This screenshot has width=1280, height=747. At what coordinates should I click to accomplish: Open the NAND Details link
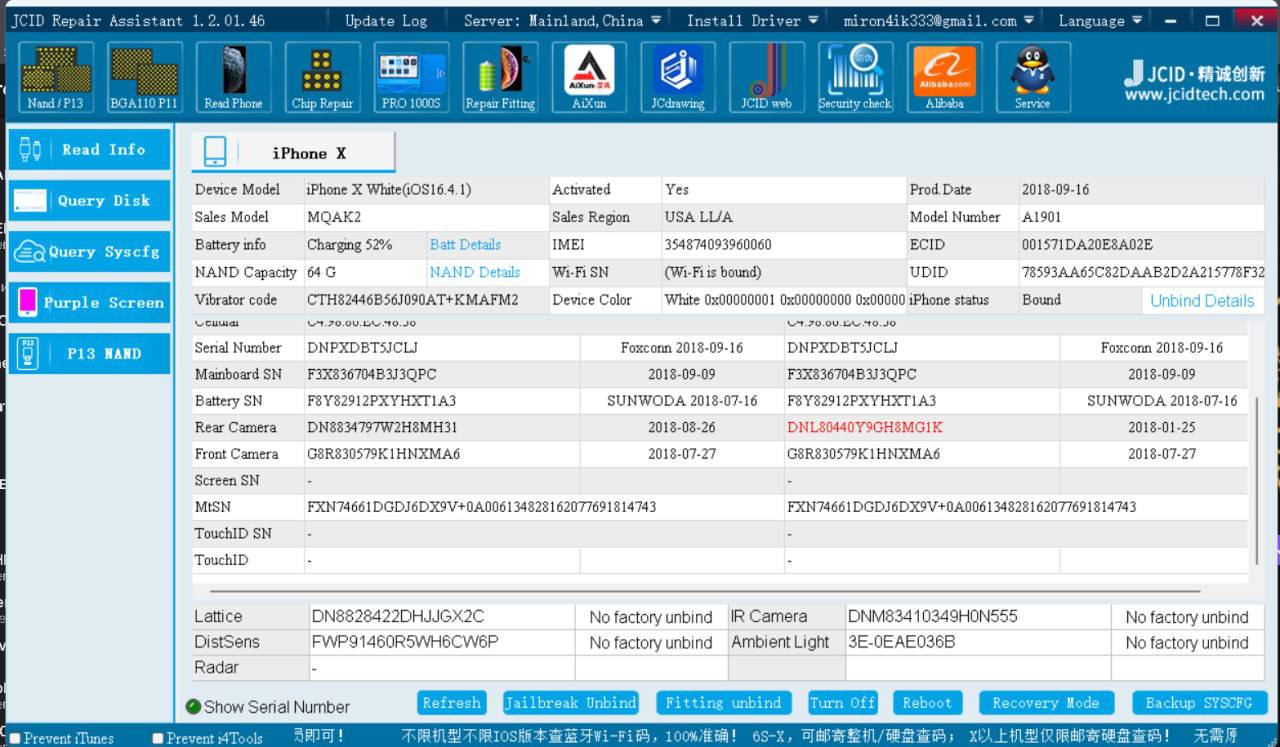tap(475, 272)
